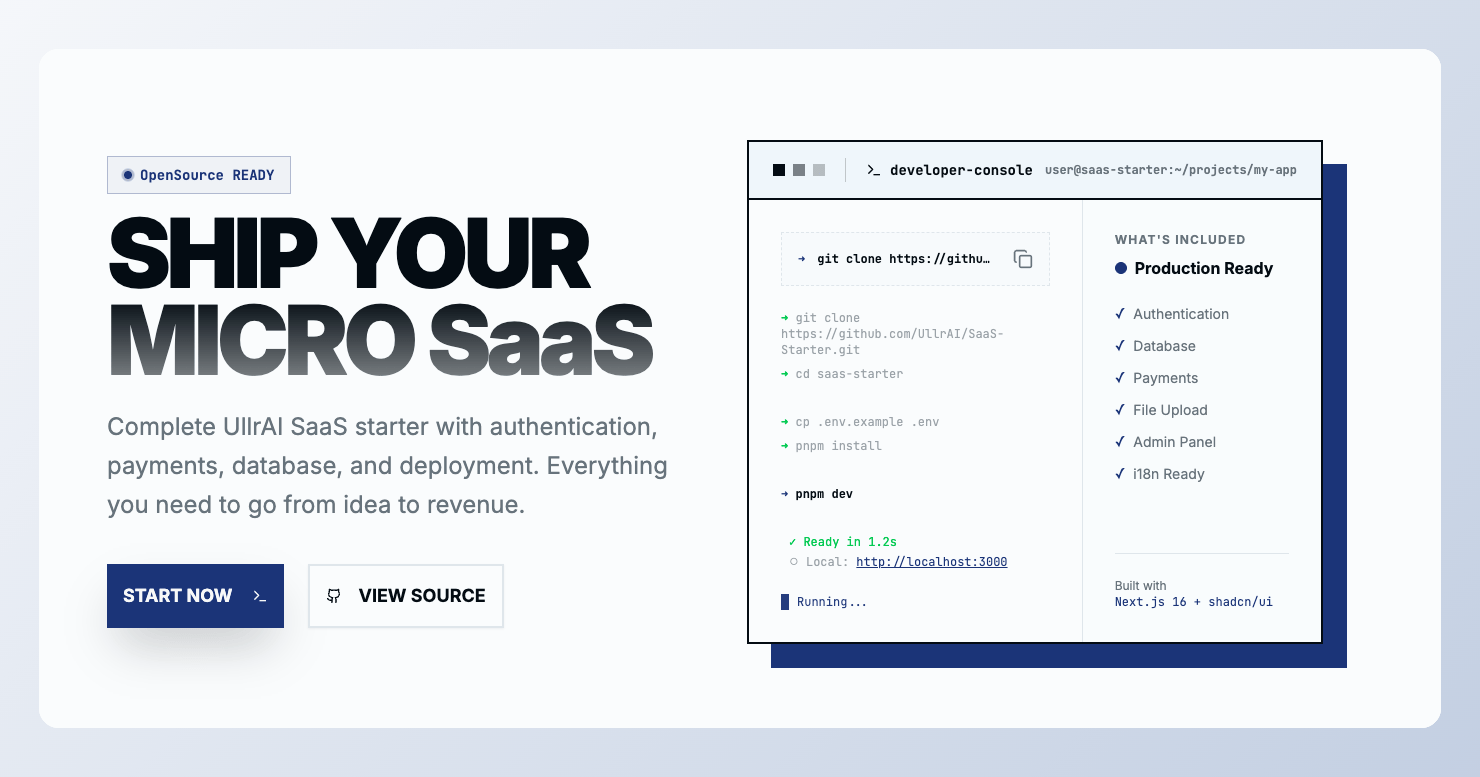Viewport: 1480px width, 777px height.
Task: Copy the git clone command
Action: pyautogui.click(x=1023, y=259)
